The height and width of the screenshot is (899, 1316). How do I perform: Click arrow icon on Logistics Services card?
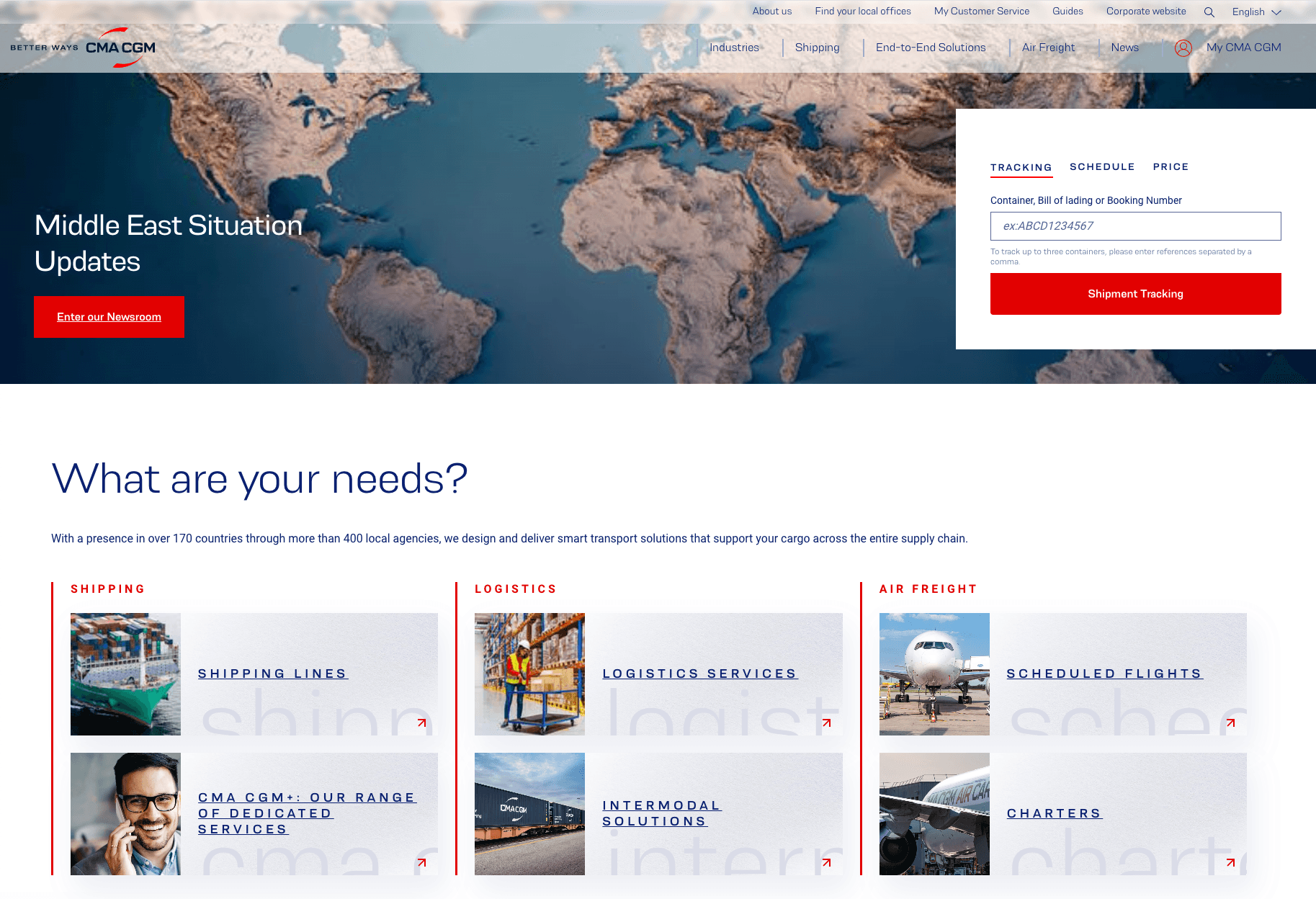tap(827, 723)
